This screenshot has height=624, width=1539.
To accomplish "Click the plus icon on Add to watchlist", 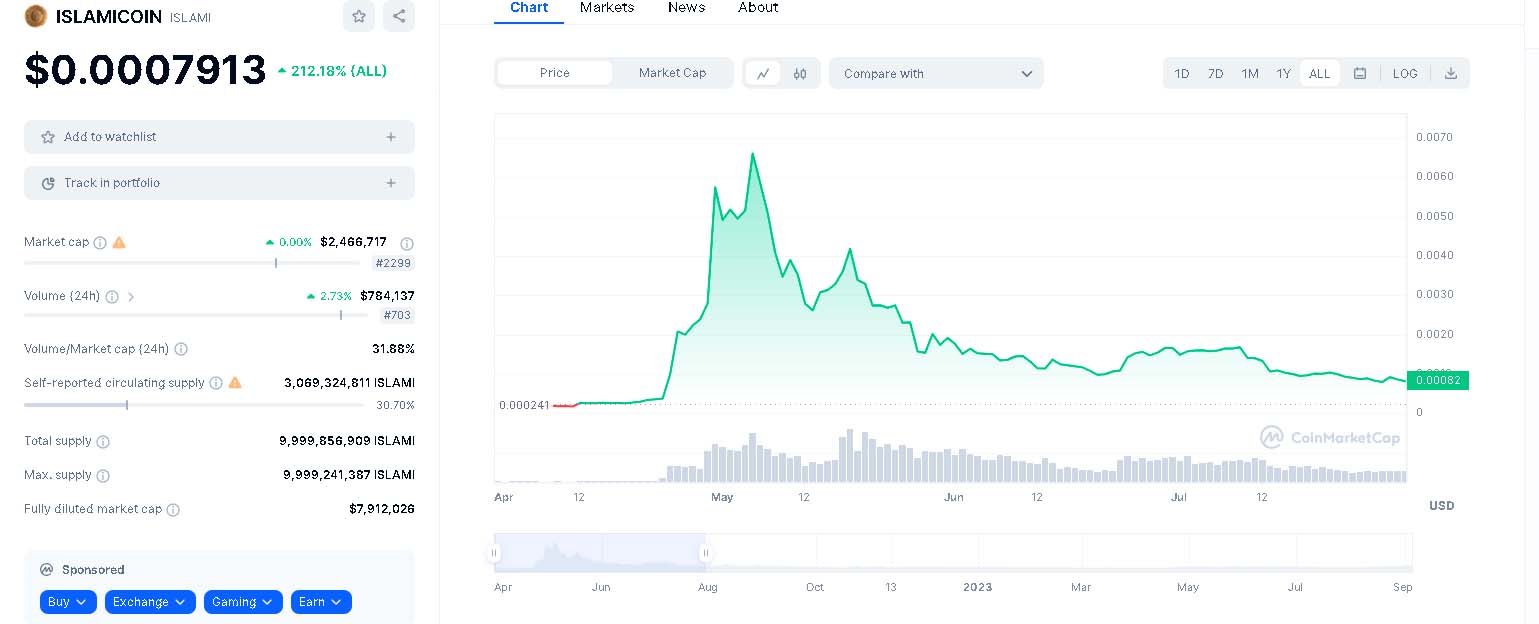I will click(x=391, y=137).
